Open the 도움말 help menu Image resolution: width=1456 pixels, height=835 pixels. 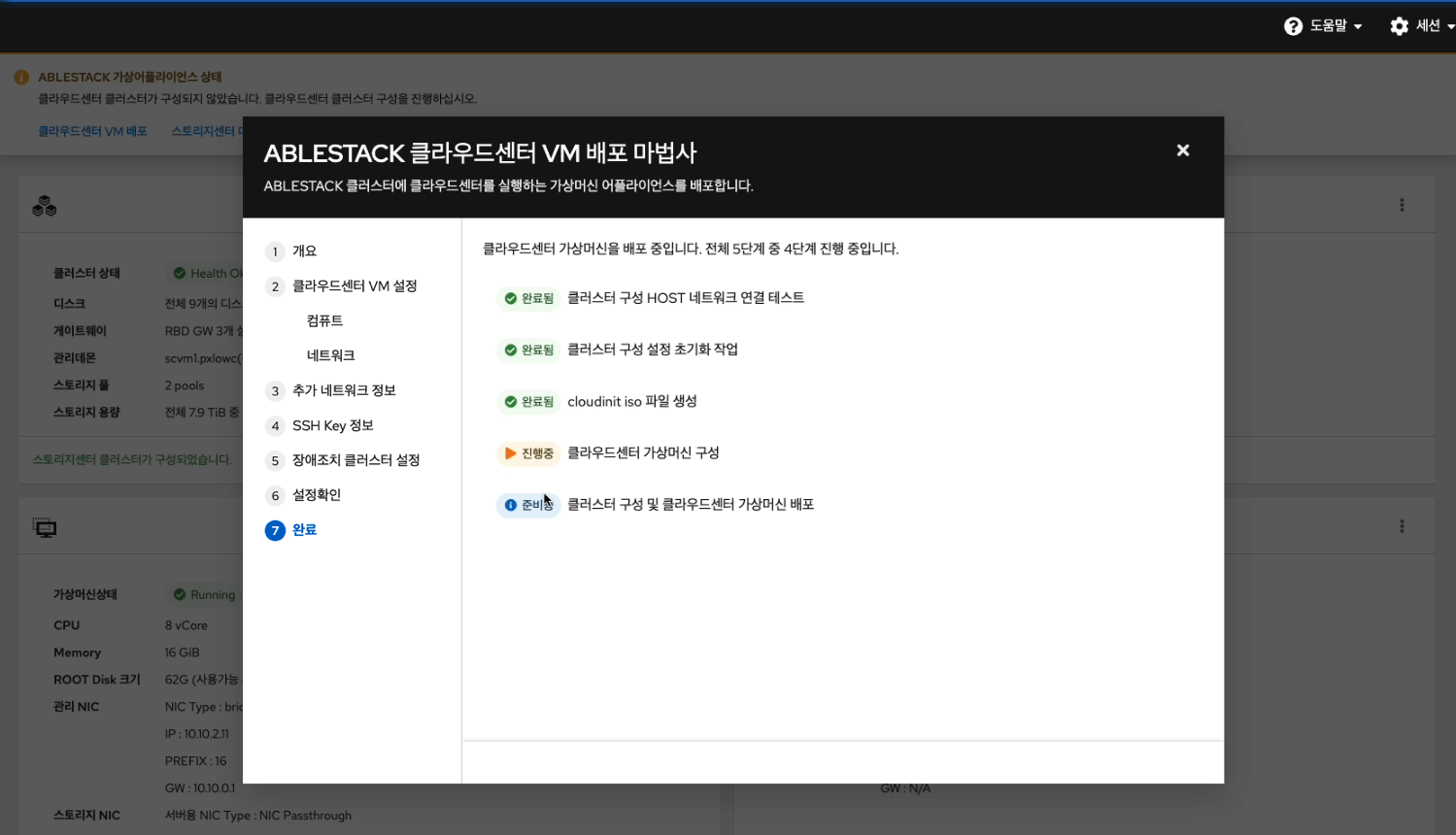point(1323,26)
